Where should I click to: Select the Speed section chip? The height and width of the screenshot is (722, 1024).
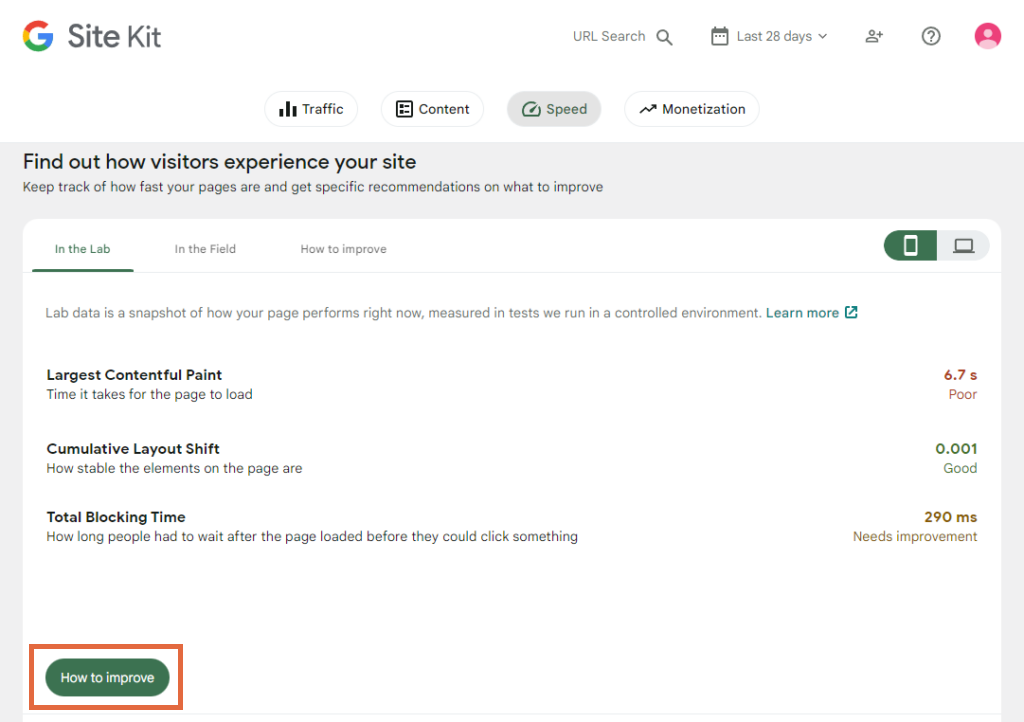(554, 109)
